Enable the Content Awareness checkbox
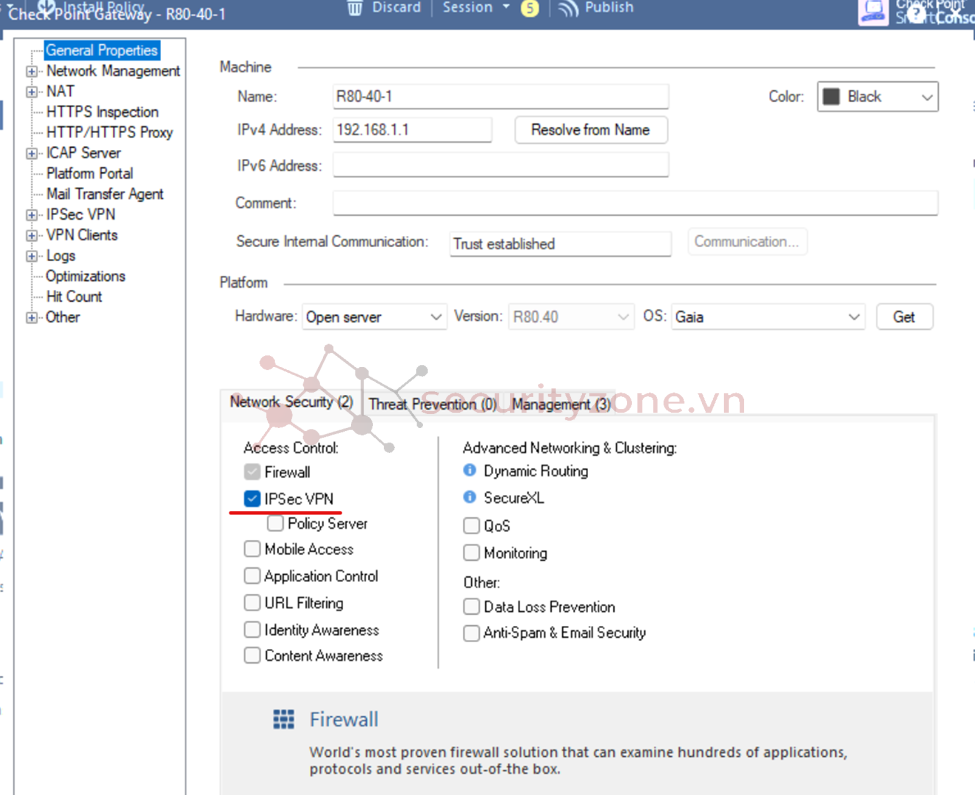 (x=252, y=655)
